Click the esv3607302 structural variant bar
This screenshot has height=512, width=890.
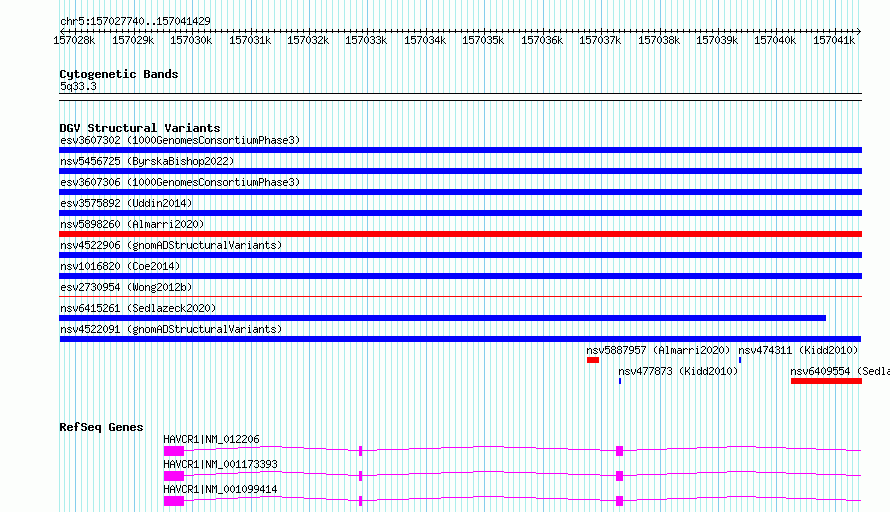tap(460, 150)
